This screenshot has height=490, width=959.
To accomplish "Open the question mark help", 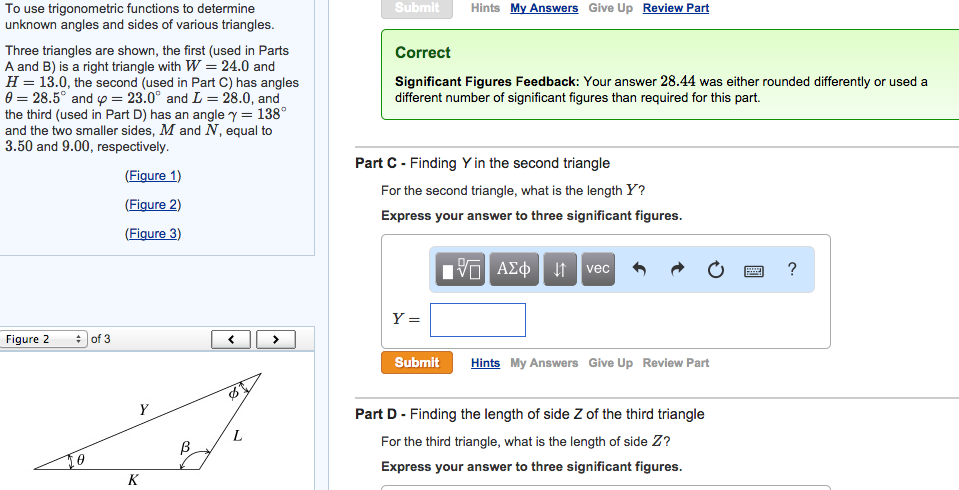I will (792, 269).
